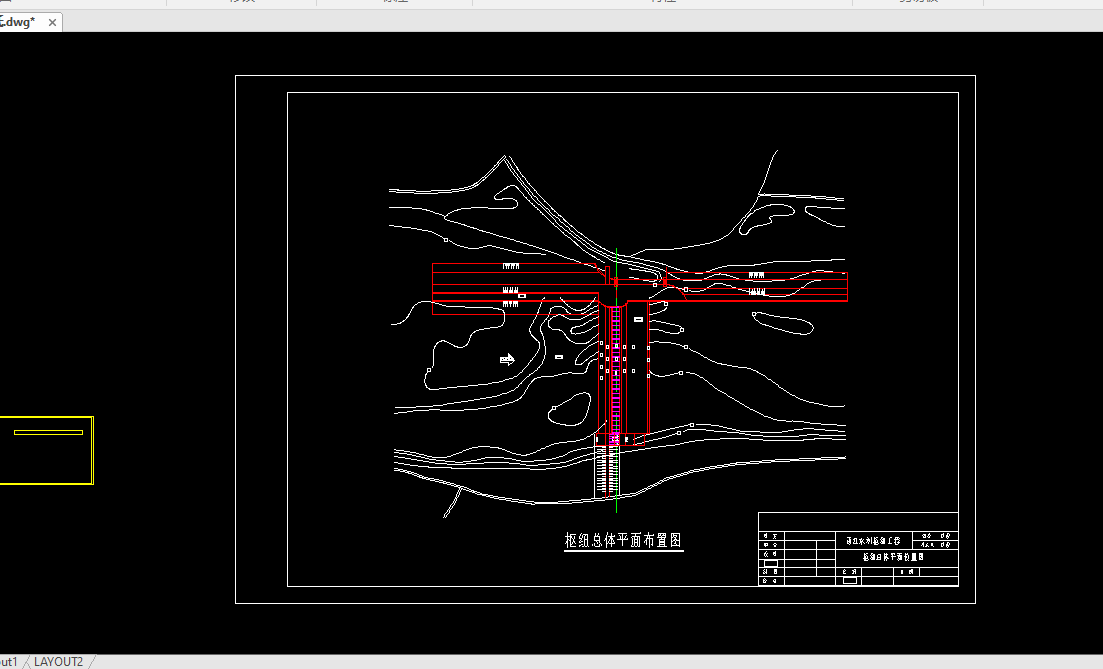Select the drawing title 枢纽总体平面布置图
1103x669 pixels.
(x=623, y=541)
